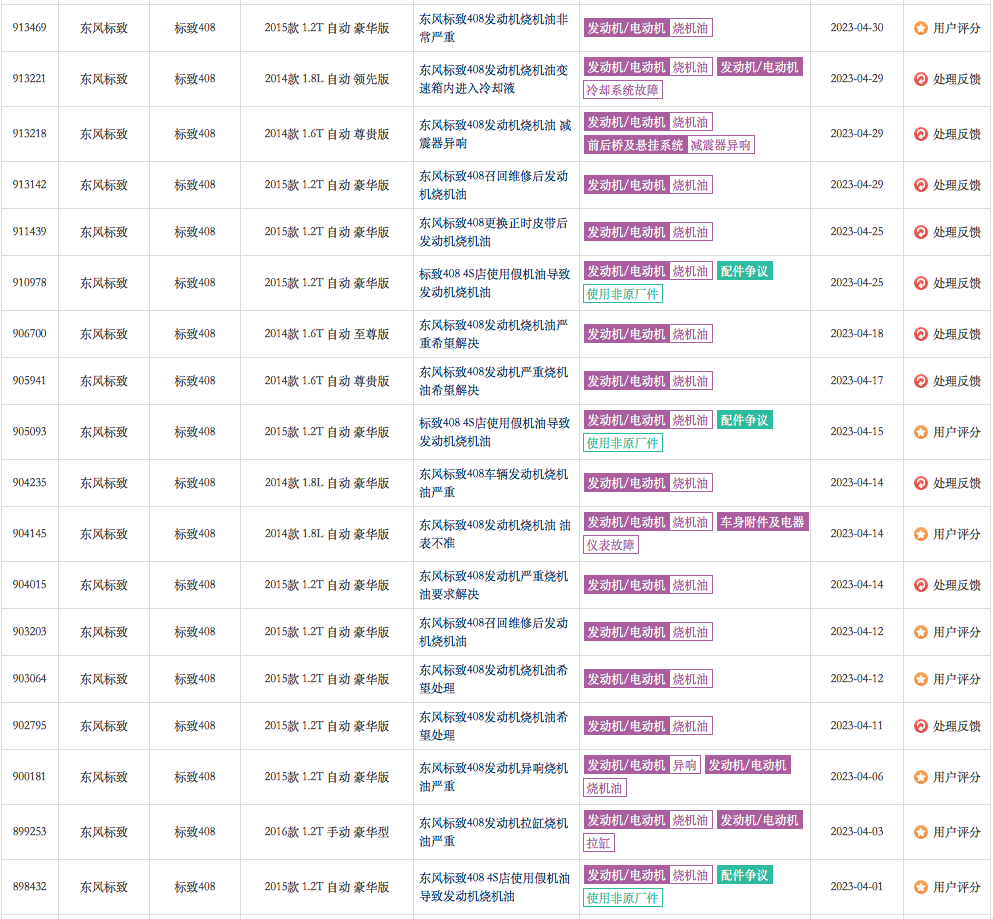Screen dimensions: 993x919
Task: Open complaint 发动机烧机油 油表不准
Action: click(495, 534)
